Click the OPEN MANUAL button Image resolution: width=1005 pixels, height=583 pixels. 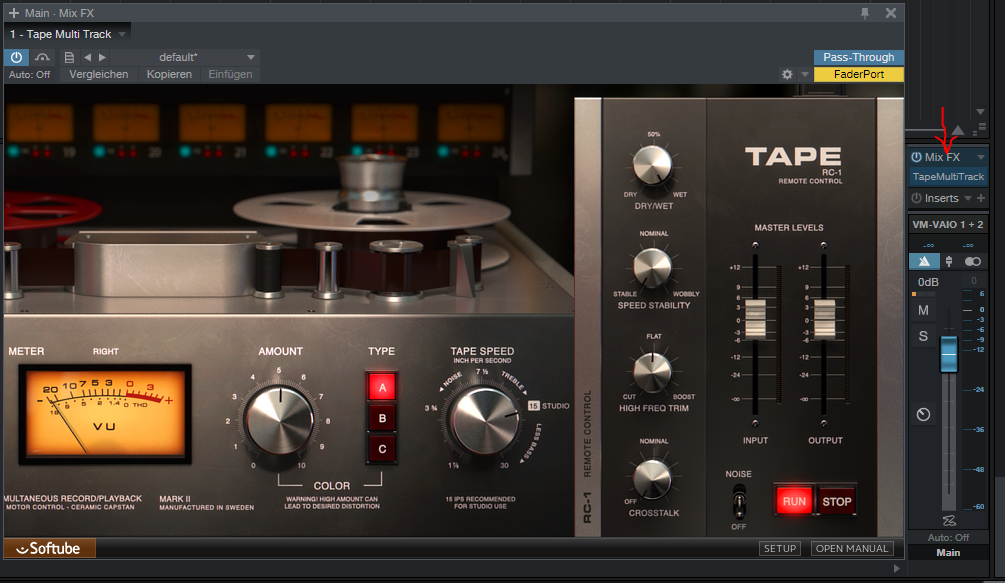click(852, 548)
